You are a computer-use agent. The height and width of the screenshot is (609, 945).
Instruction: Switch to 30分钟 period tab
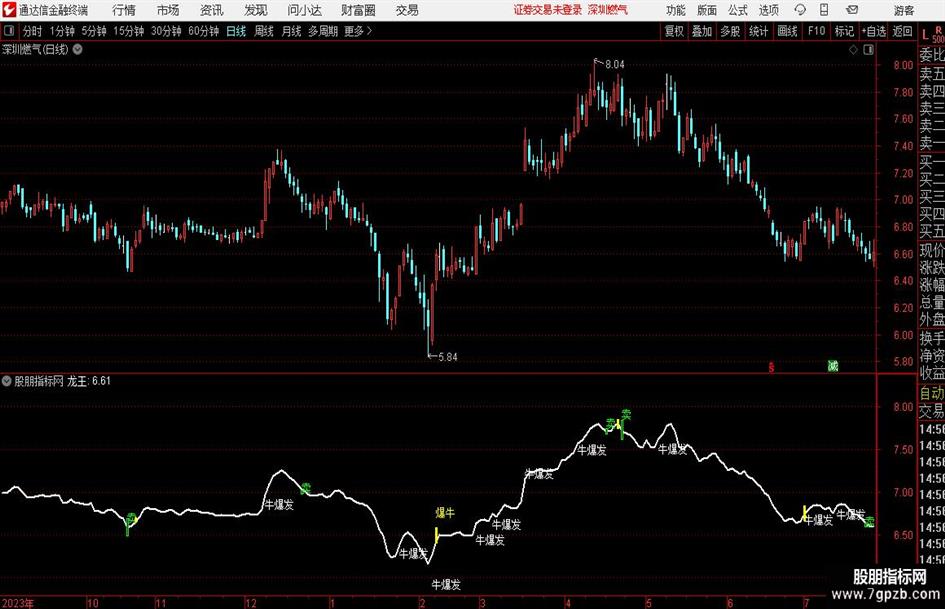(x=166, y=31)
